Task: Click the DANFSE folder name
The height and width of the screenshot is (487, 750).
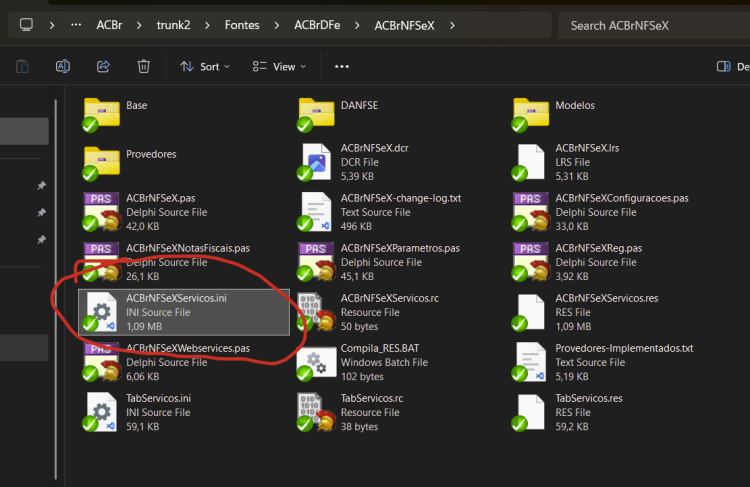Action: click(x=359, y=105)
